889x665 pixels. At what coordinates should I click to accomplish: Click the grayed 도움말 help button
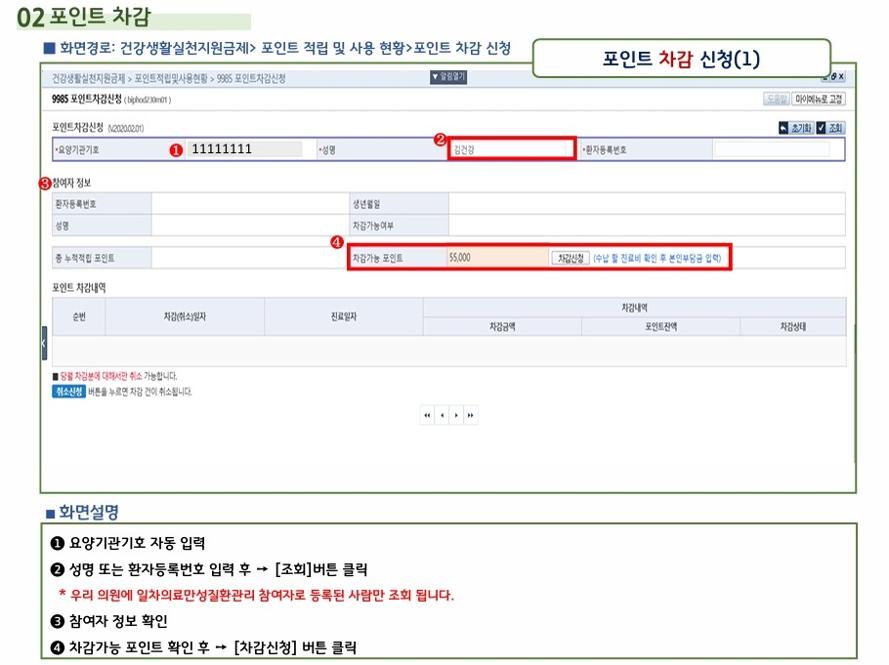[776, 99]
